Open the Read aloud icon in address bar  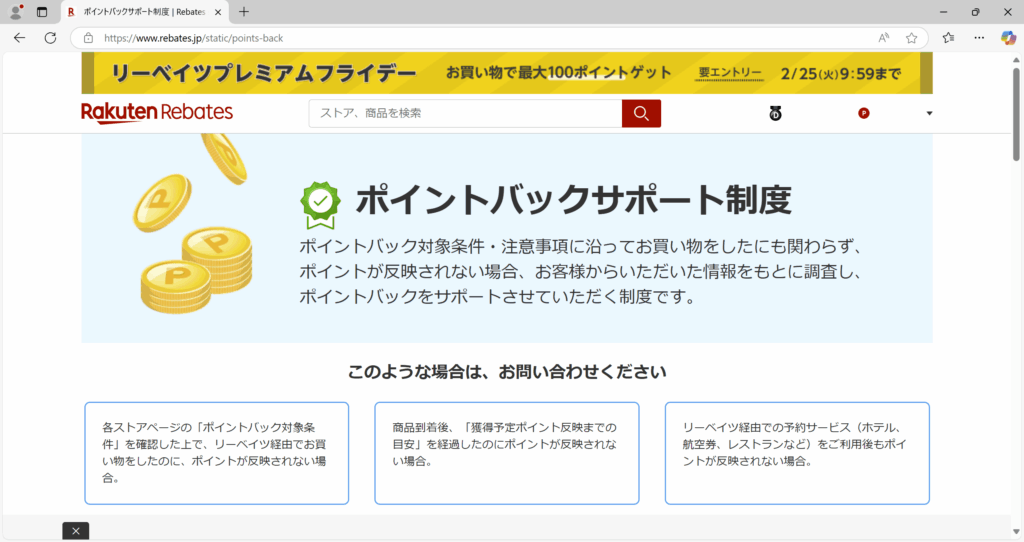884,38
